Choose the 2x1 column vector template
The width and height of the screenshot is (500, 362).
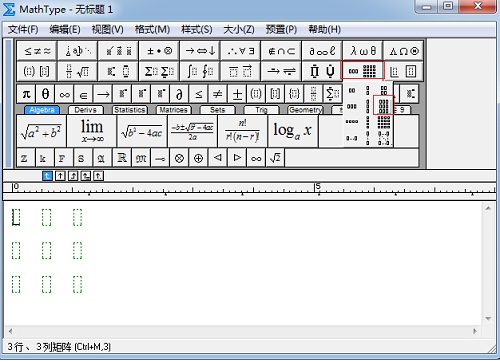368,90
